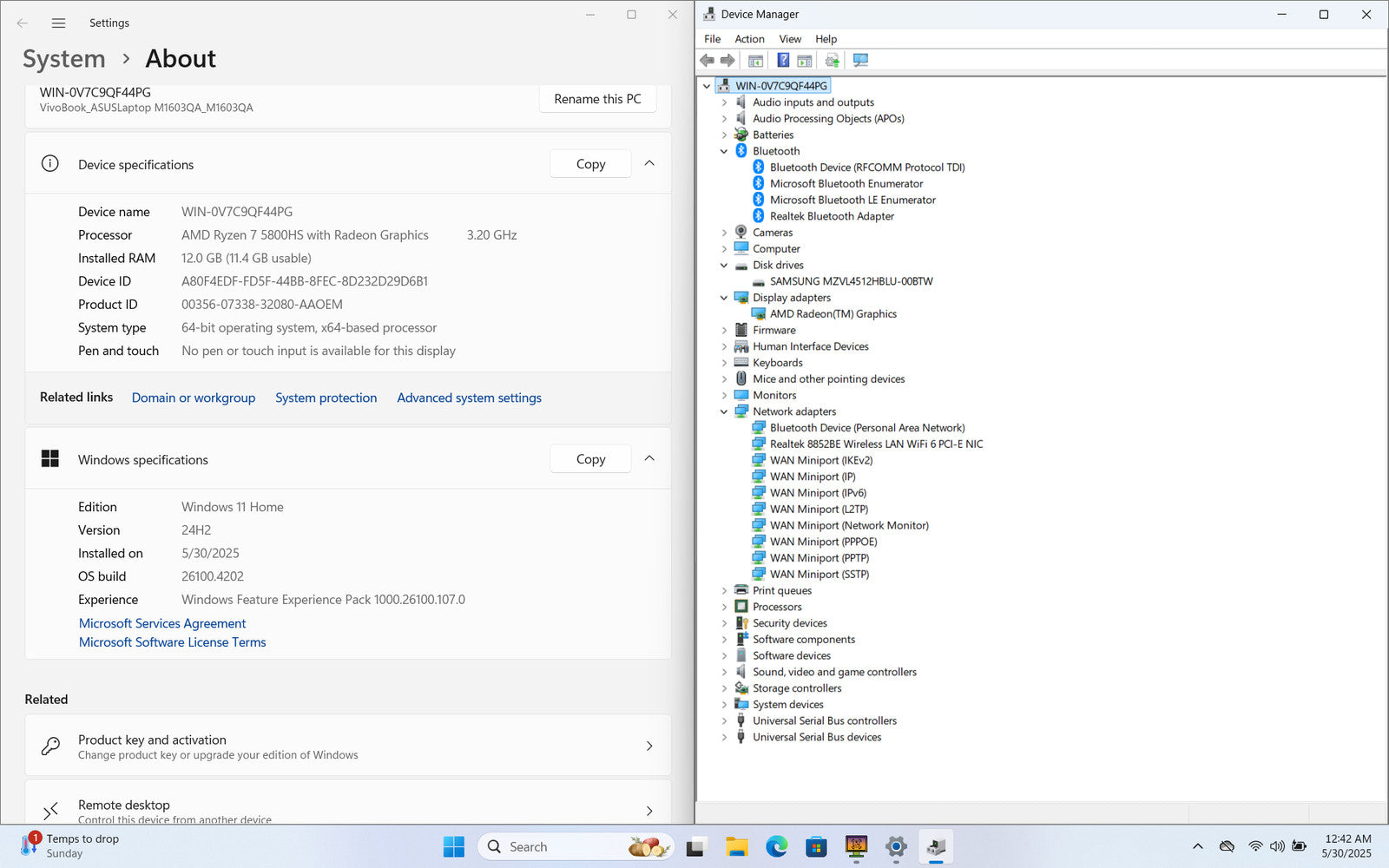
Task: Click the taskbar Search box
Action: 576,847
